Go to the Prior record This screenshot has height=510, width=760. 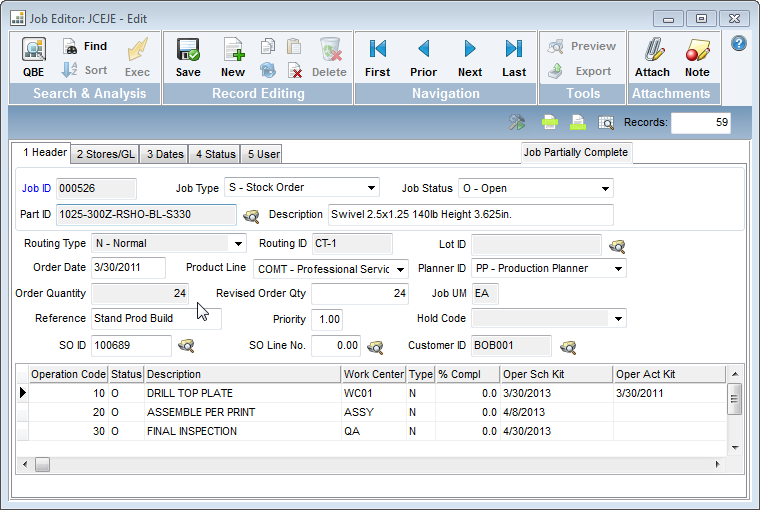coord(424,58)
